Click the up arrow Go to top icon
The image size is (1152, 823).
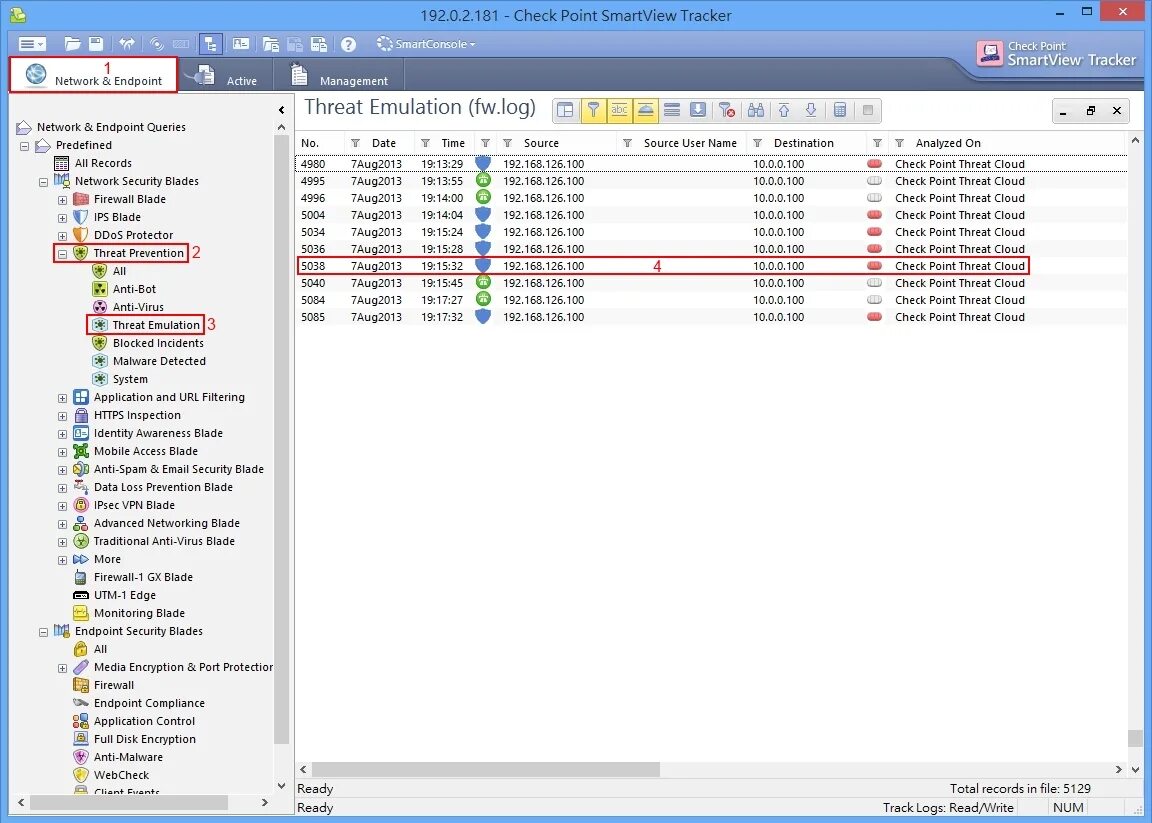(784, 110)
